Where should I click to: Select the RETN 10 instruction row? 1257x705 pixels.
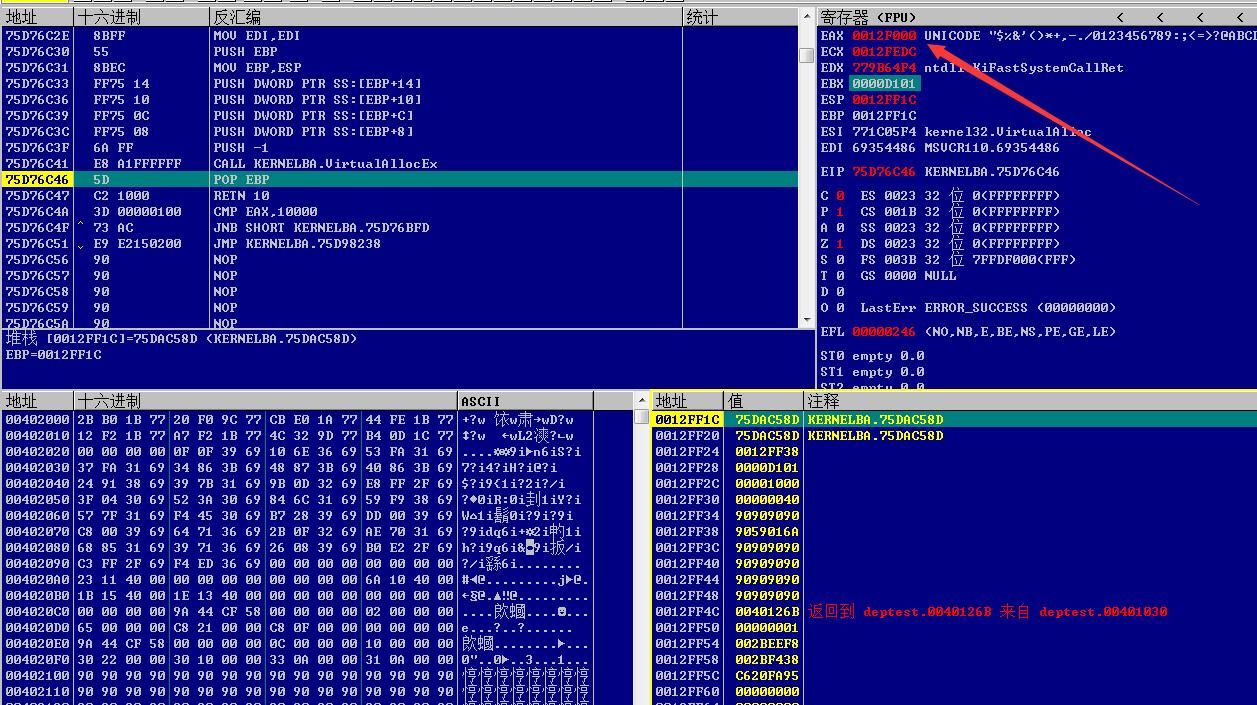[400, 195]
